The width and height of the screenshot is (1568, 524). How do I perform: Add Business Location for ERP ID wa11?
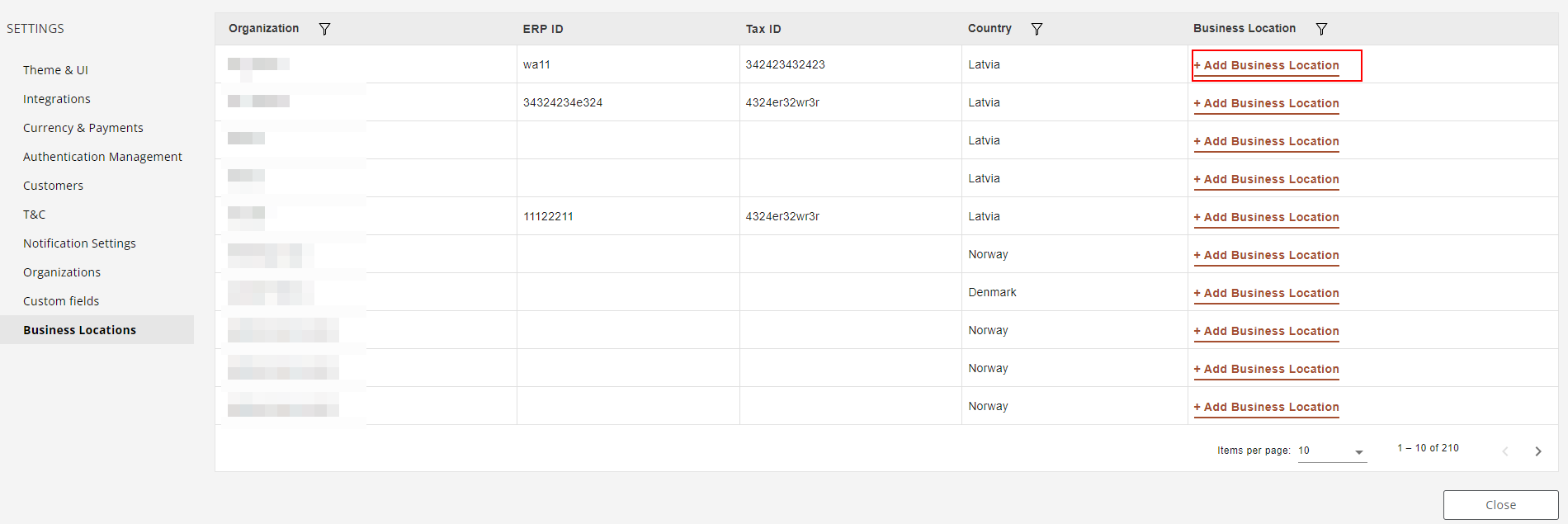1266,65
